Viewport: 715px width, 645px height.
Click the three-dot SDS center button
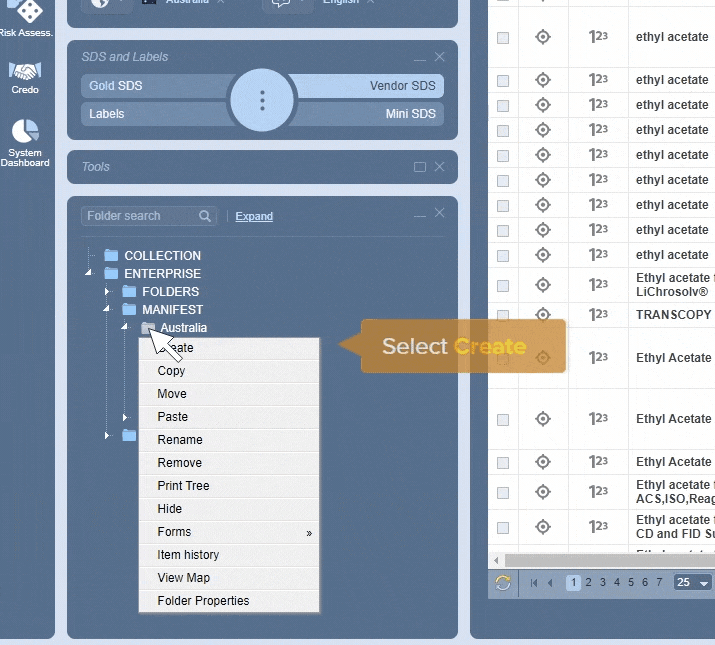pyautogui.click(x=262, y=100)
